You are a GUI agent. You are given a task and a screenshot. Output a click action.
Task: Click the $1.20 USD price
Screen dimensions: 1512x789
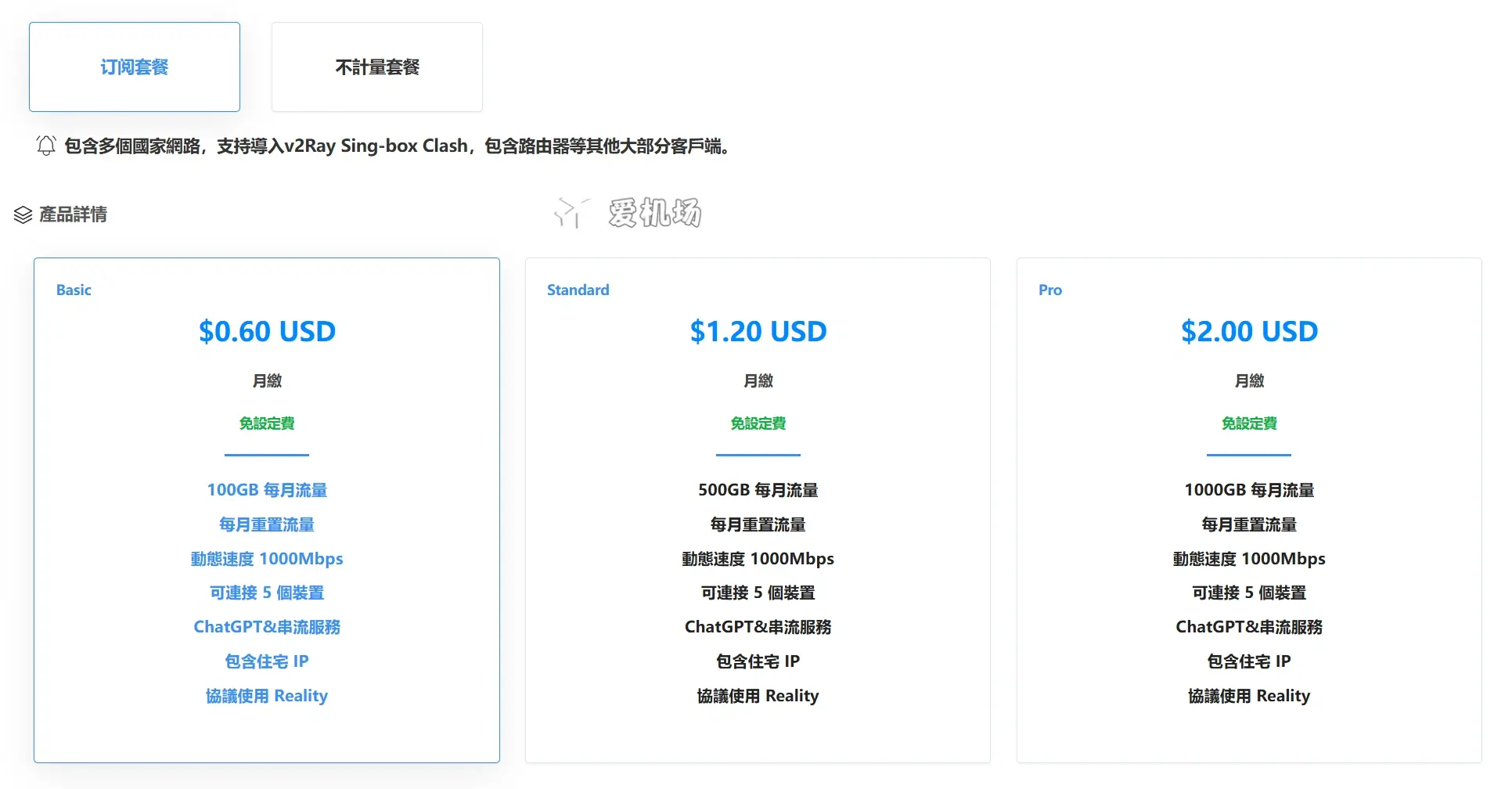point(758,332)
